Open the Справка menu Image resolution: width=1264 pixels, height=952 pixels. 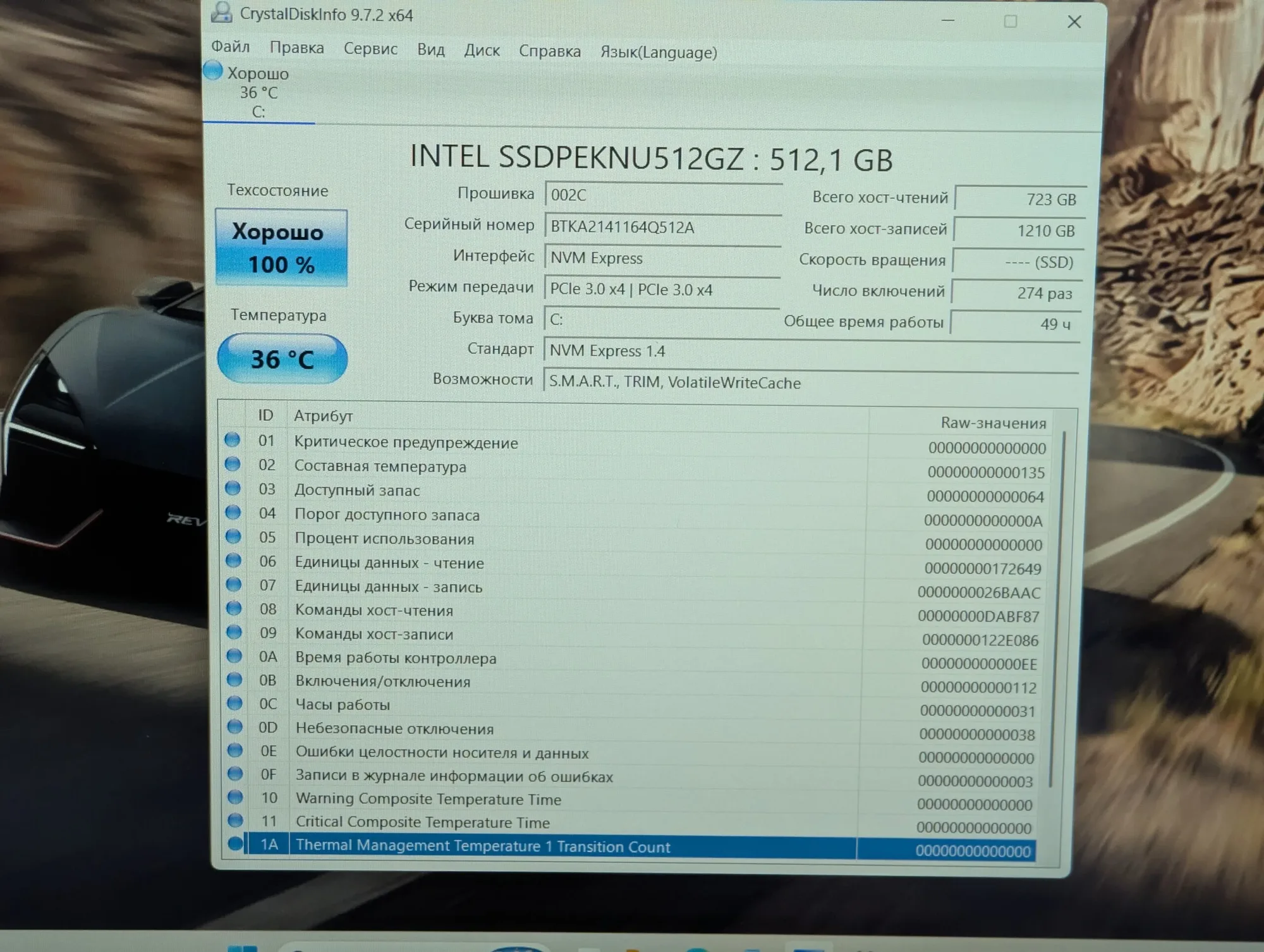point(549,51)
